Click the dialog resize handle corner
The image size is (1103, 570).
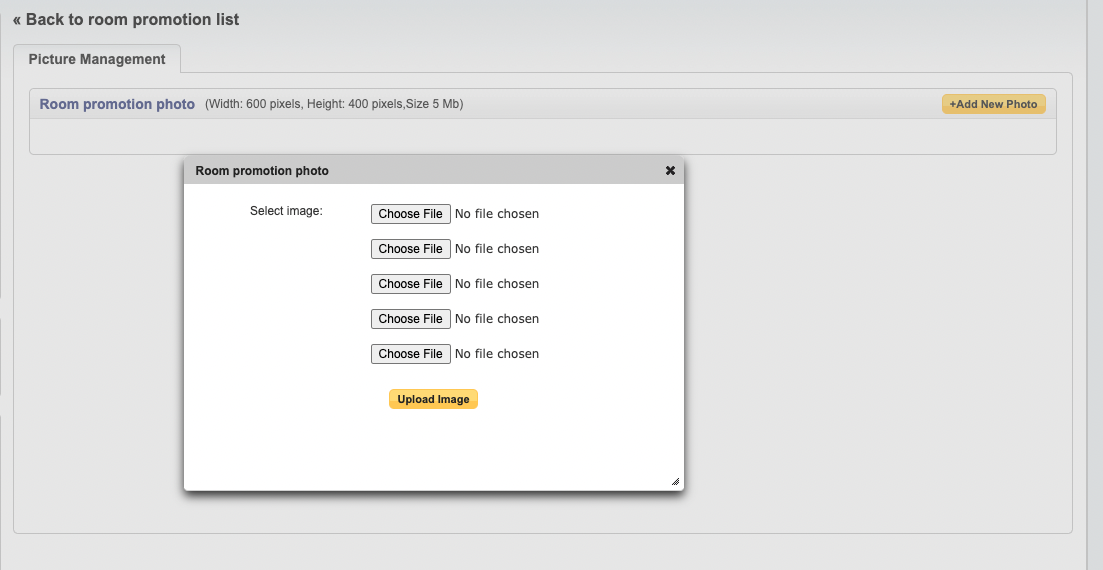coord(675,482)
